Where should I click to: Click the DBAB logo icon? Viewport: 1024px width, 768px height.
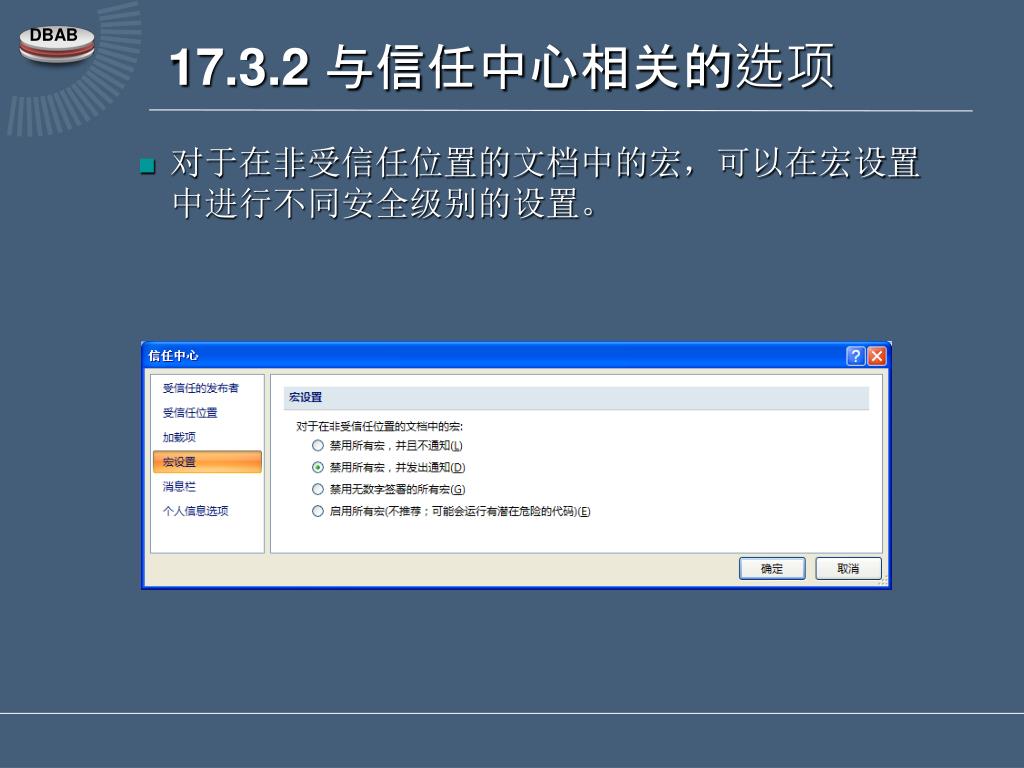[57, 44]
